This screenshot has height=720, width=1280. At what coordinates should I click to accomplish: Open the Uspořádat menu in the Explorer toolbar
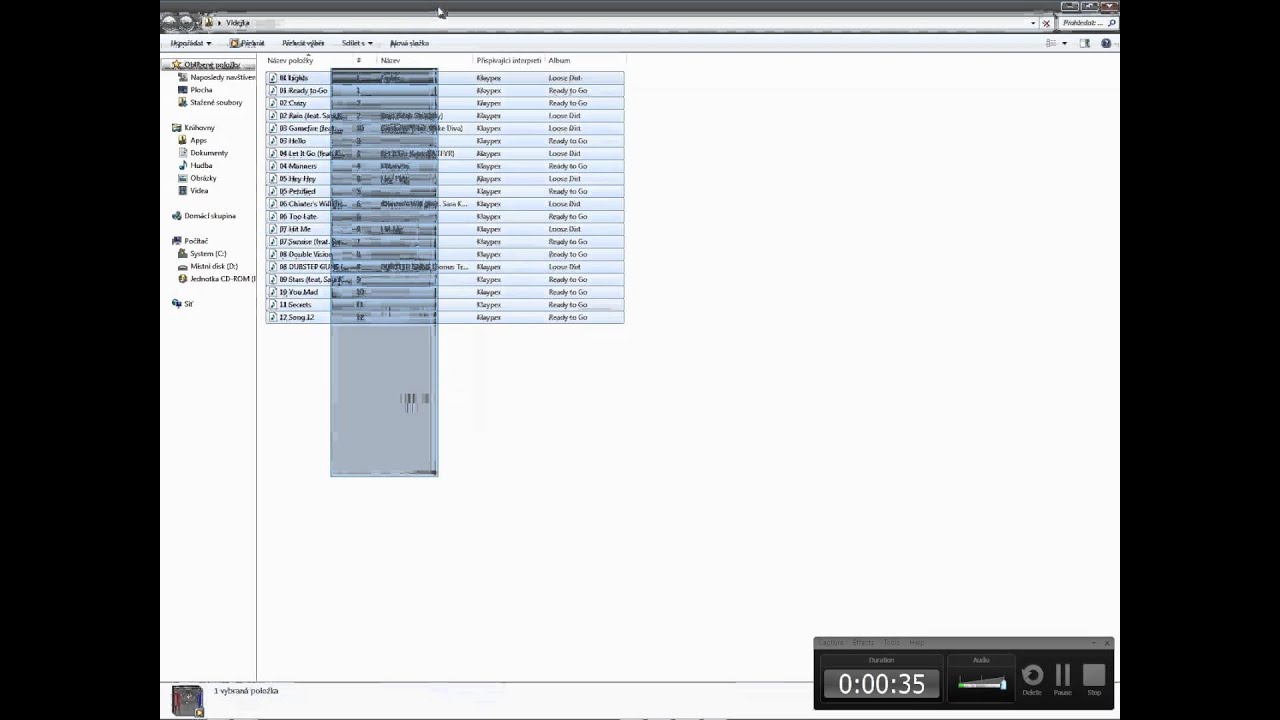tap(190, 43)
